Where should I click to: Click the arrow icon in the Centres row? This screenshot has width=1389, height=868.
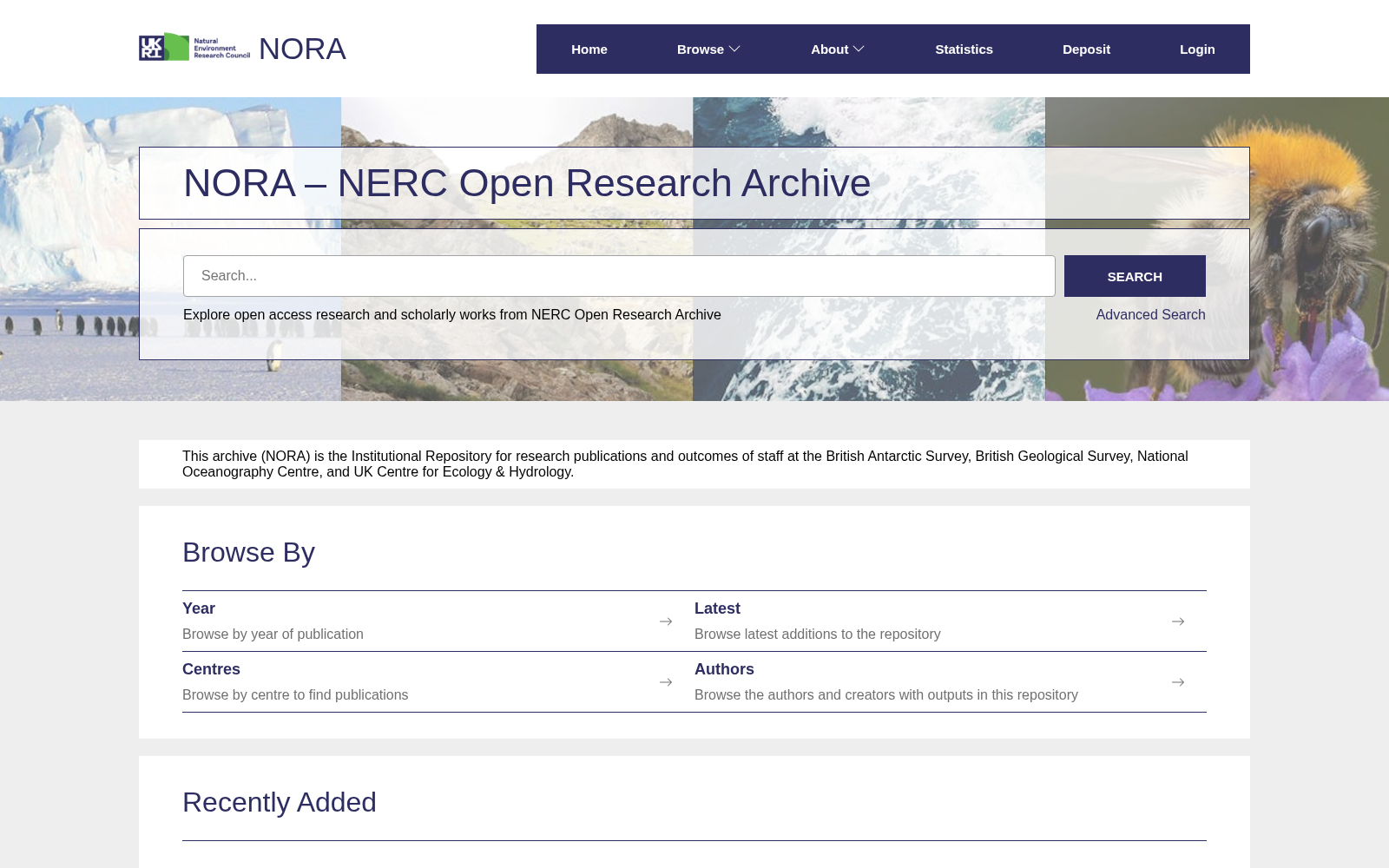pyautogui.click(x=666, y=682)
